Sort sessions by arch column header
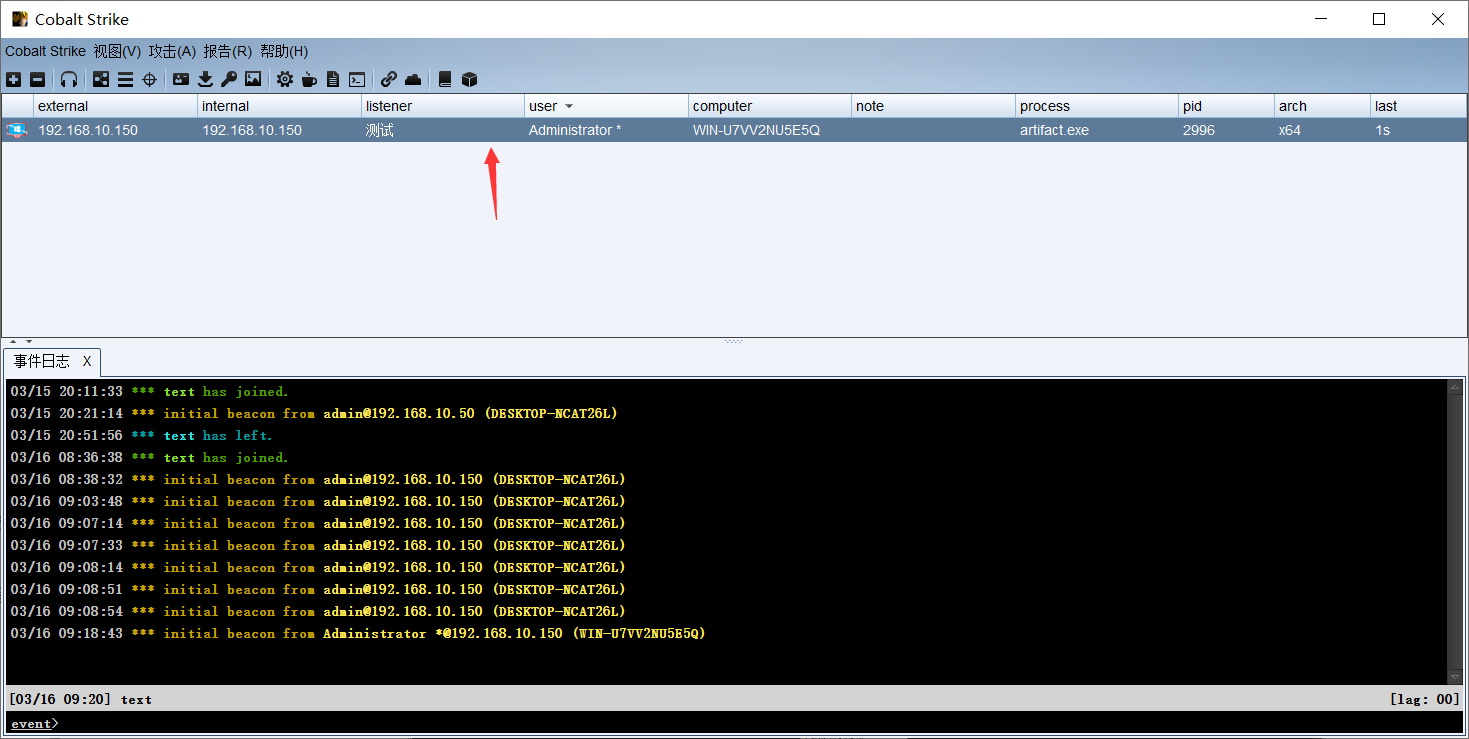This screenshot has height=739, width=1469. [1323, 106]
